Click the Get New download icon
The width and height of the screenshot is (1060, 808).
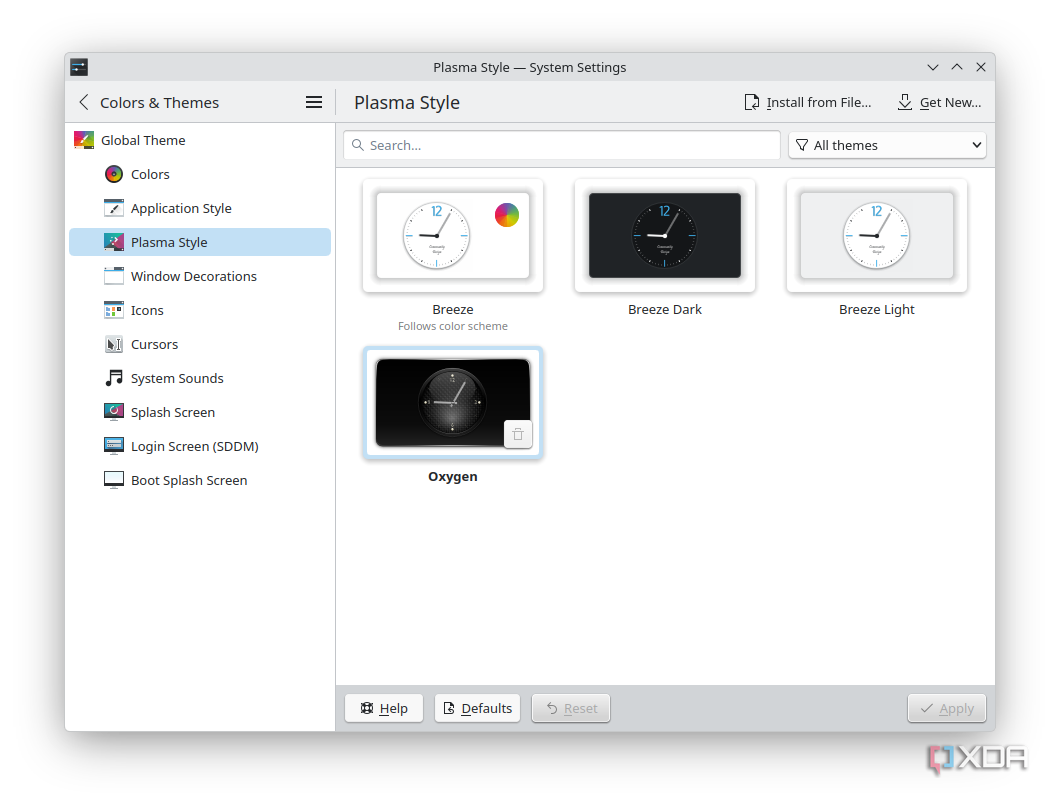905,102
